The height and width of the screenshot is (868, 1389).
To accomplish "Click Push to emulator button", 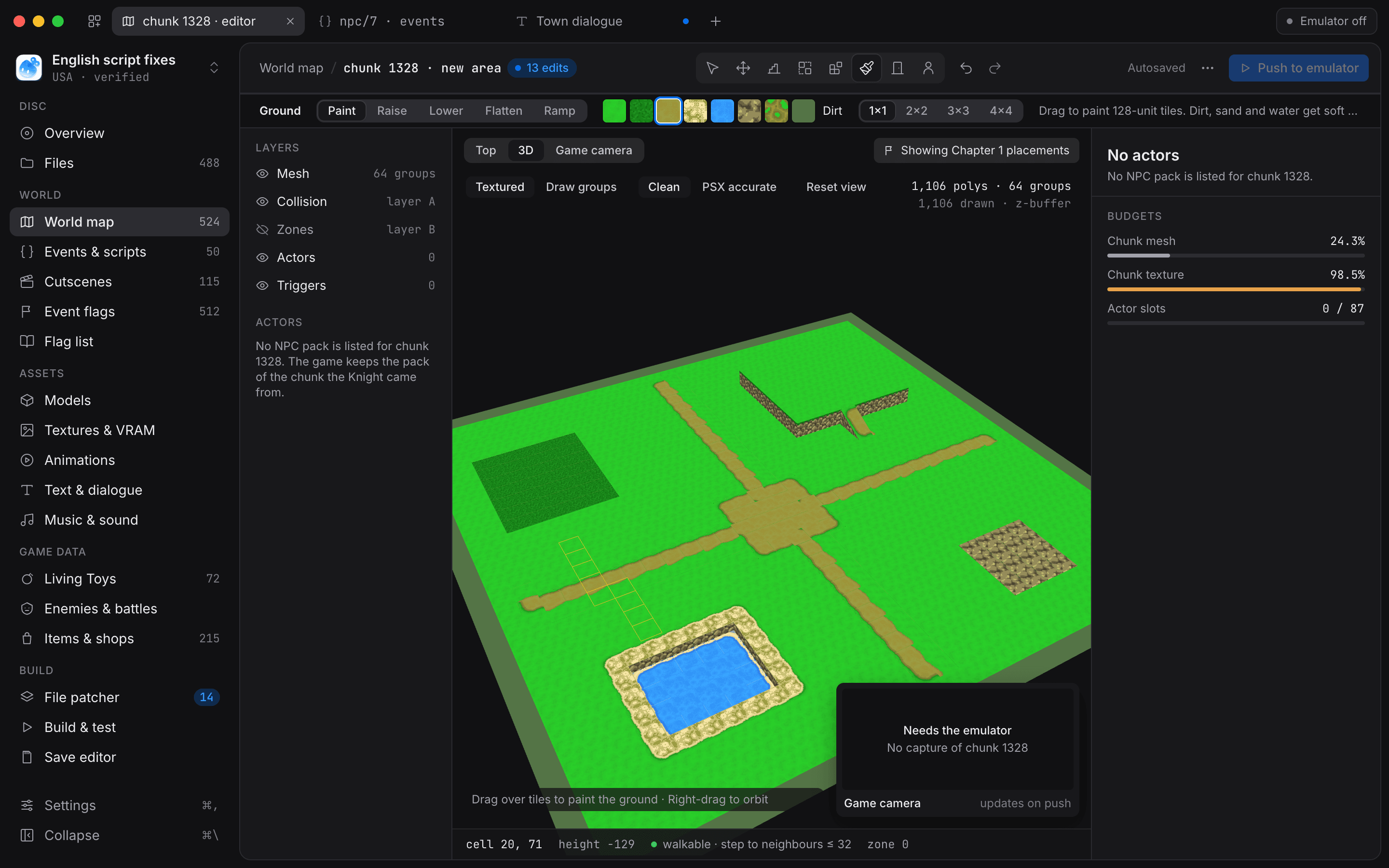I will click(x=1298, y=68).
